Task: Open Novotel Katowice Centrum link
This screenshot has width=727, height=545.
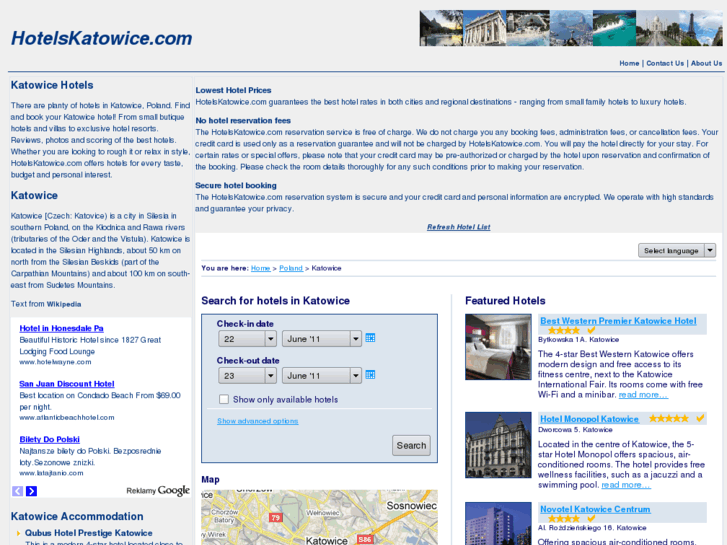Action: [595, 509]
